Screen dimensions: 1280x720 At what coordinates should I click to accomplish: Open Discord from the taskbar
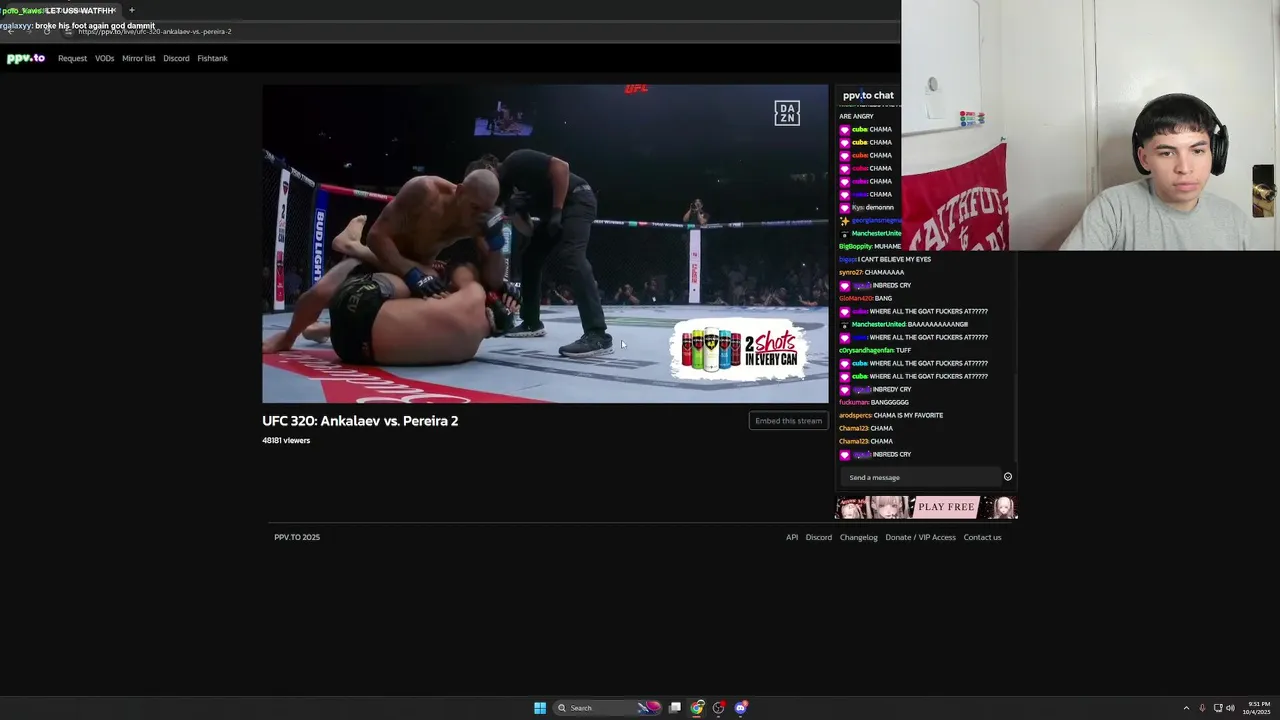point(741,708)
